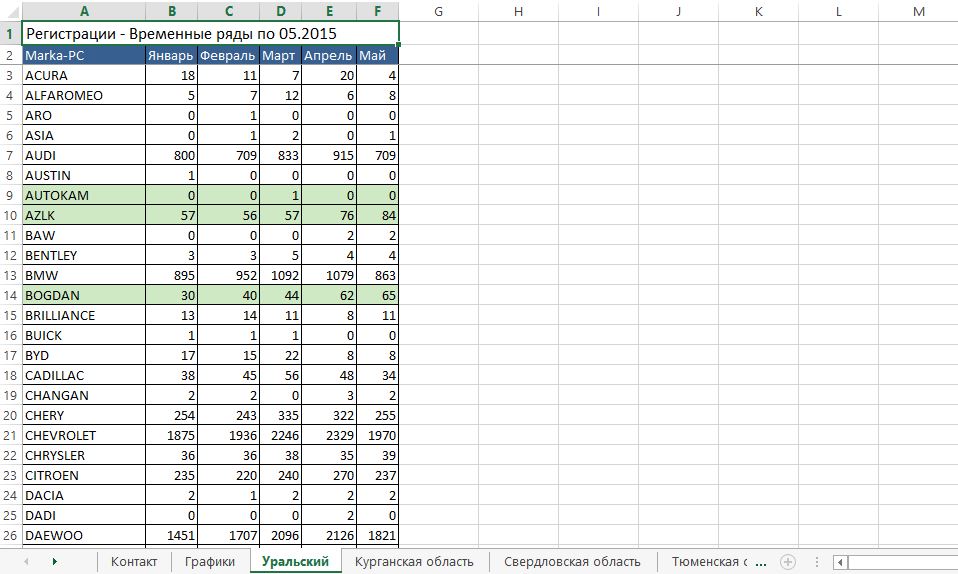
Task: Open the Курганская область sheet tab
Action: (x=414, y=562)
